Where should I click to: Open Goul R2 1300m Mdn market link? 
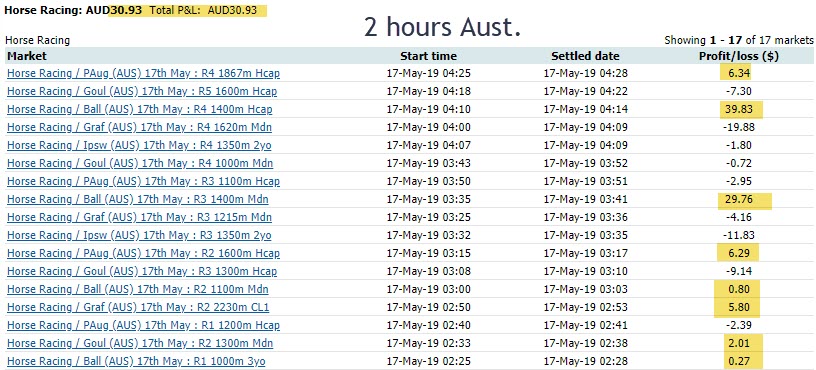(x=140, y=343)
